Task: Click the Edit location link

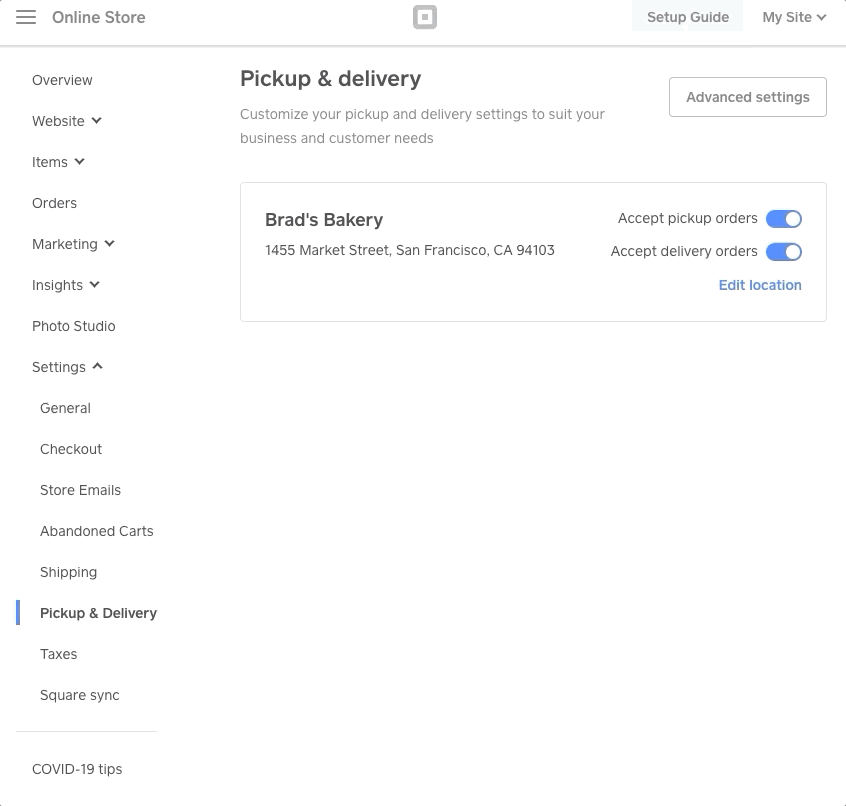Action: [x=760, y=285]
